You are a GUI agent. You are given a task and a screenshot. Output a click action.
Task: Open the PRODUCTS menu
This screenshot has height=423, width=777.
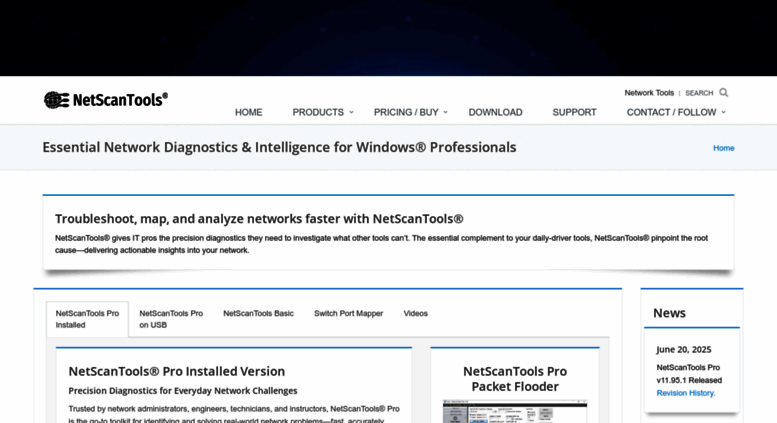point(318,112)
